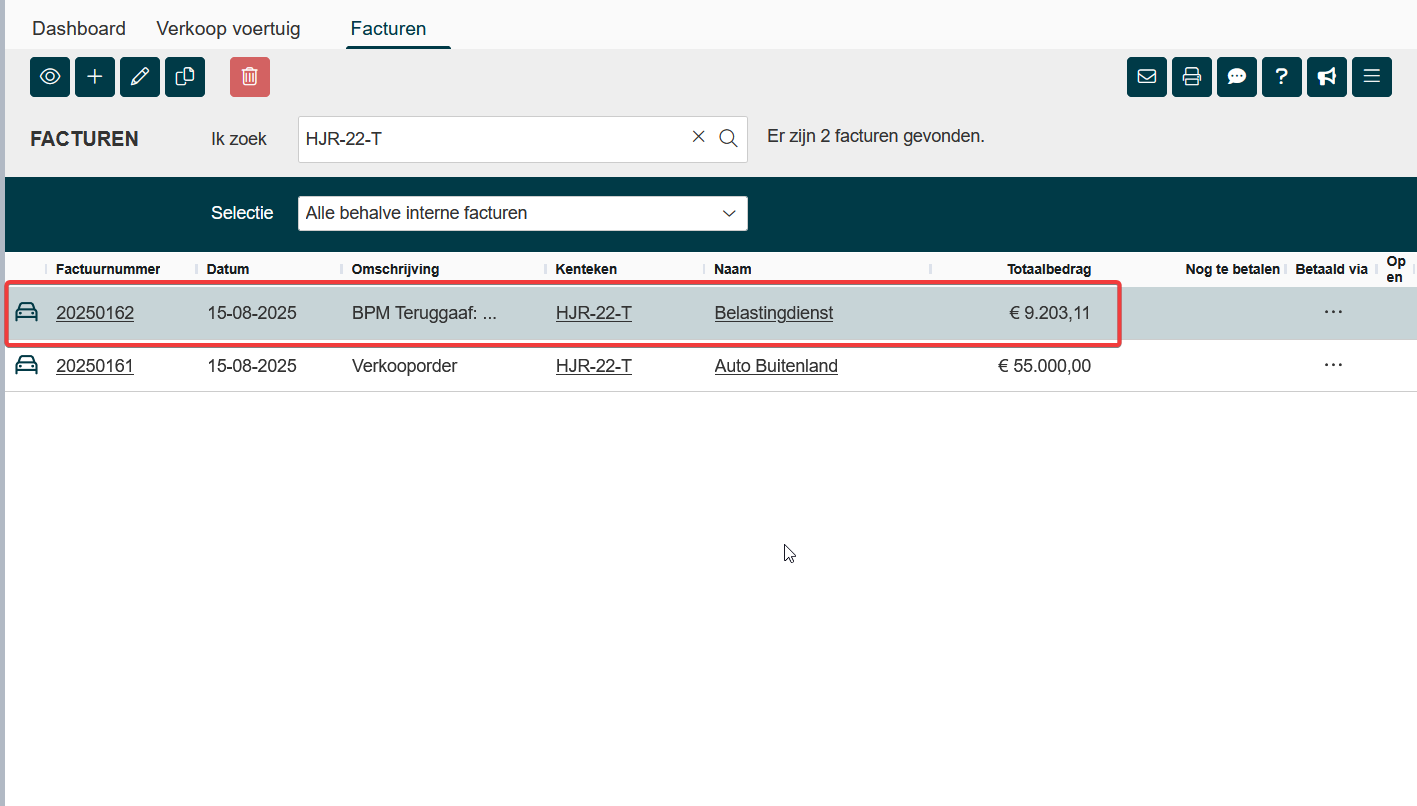Click the envelope email icon
The image size is (1417, 806).
(1147, 77)
